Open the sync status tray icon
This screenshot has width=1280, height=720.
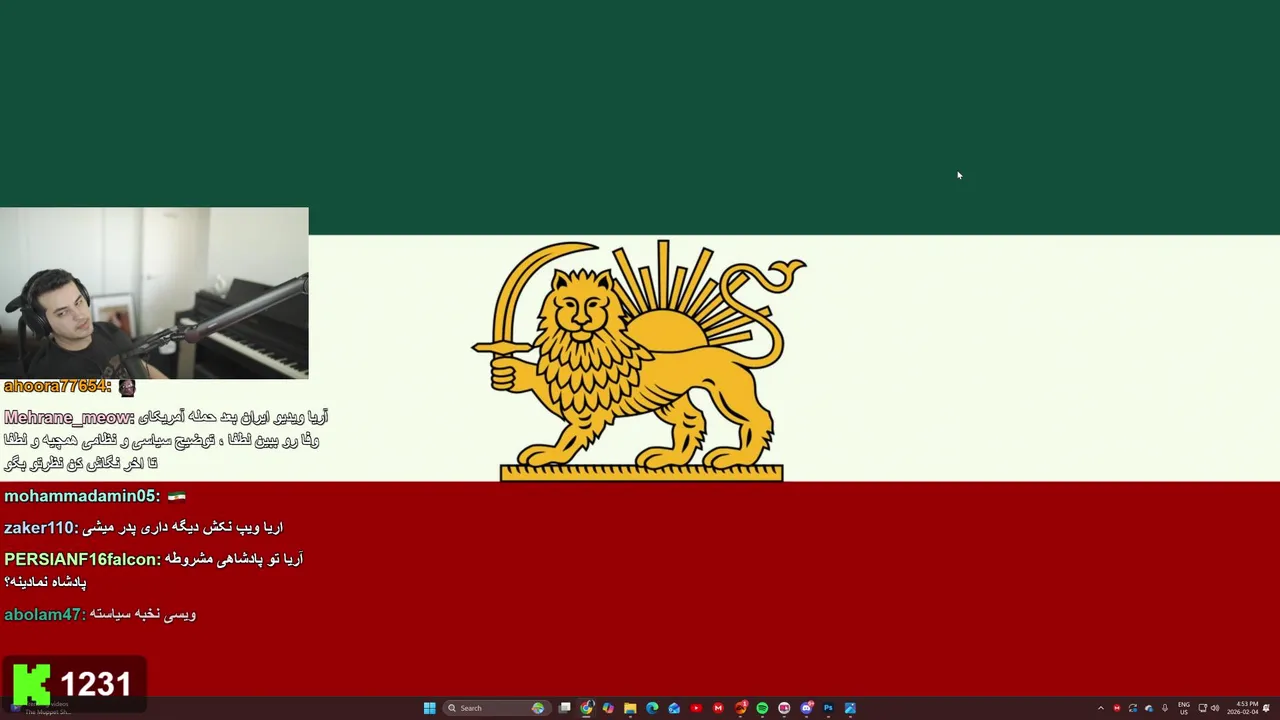pos(1133,708)
